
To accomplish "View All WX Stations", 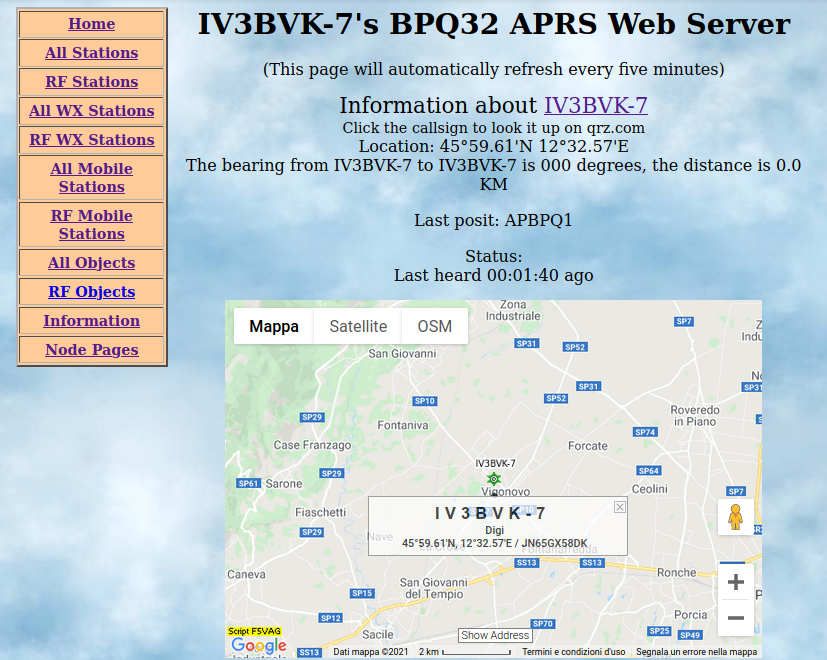I will (92, 111).
